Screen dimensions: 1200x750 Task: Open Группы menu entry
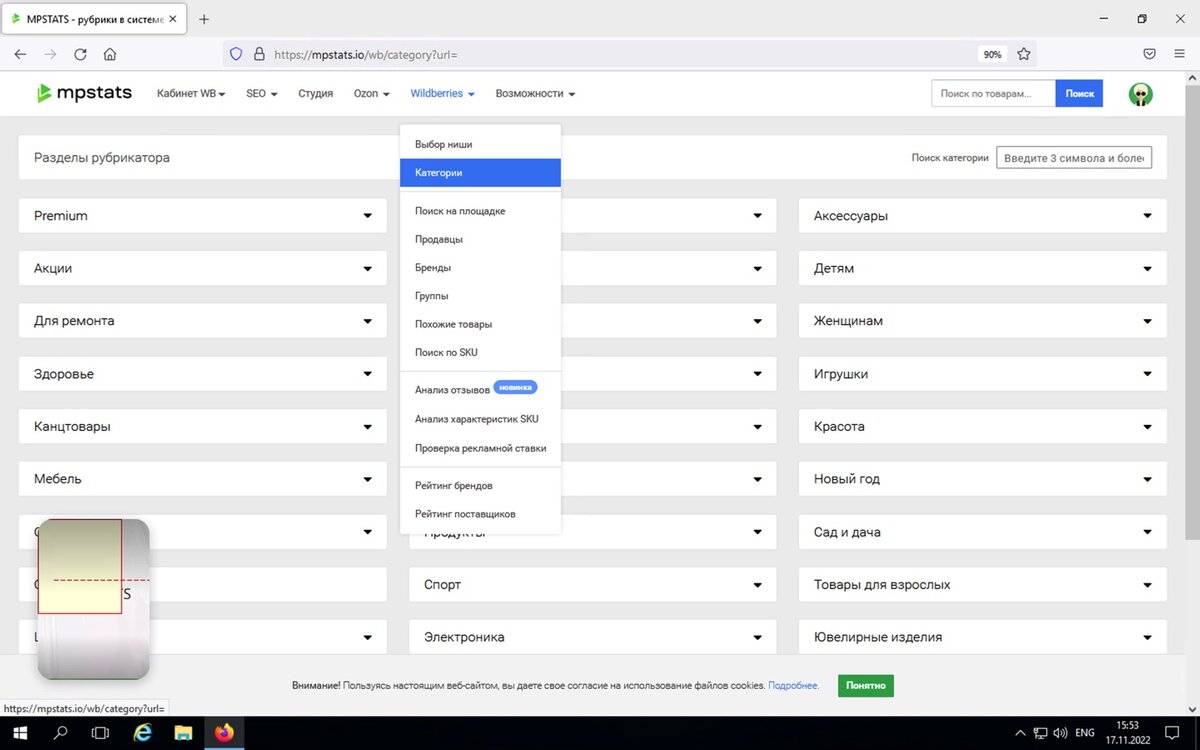coord(480,296)
